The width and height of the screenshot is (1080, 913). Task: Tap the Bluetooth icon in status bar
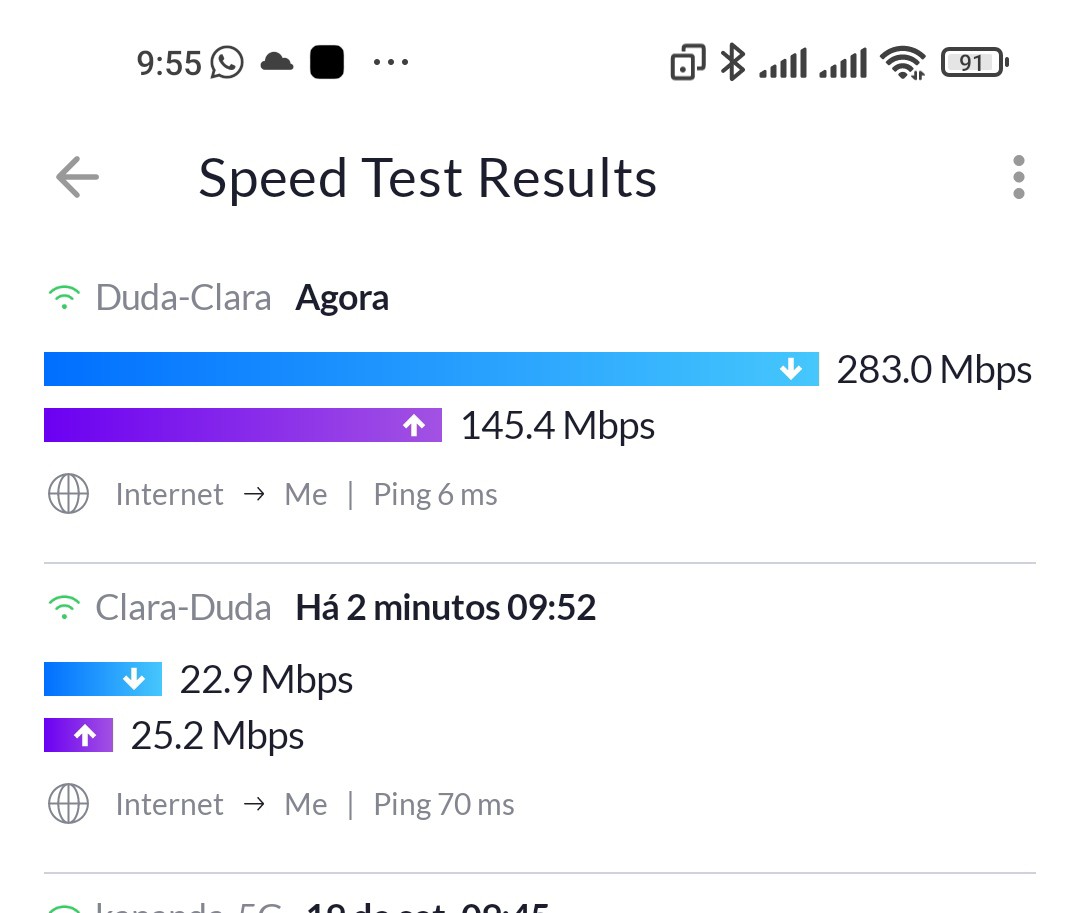click(x=733, y=63)
